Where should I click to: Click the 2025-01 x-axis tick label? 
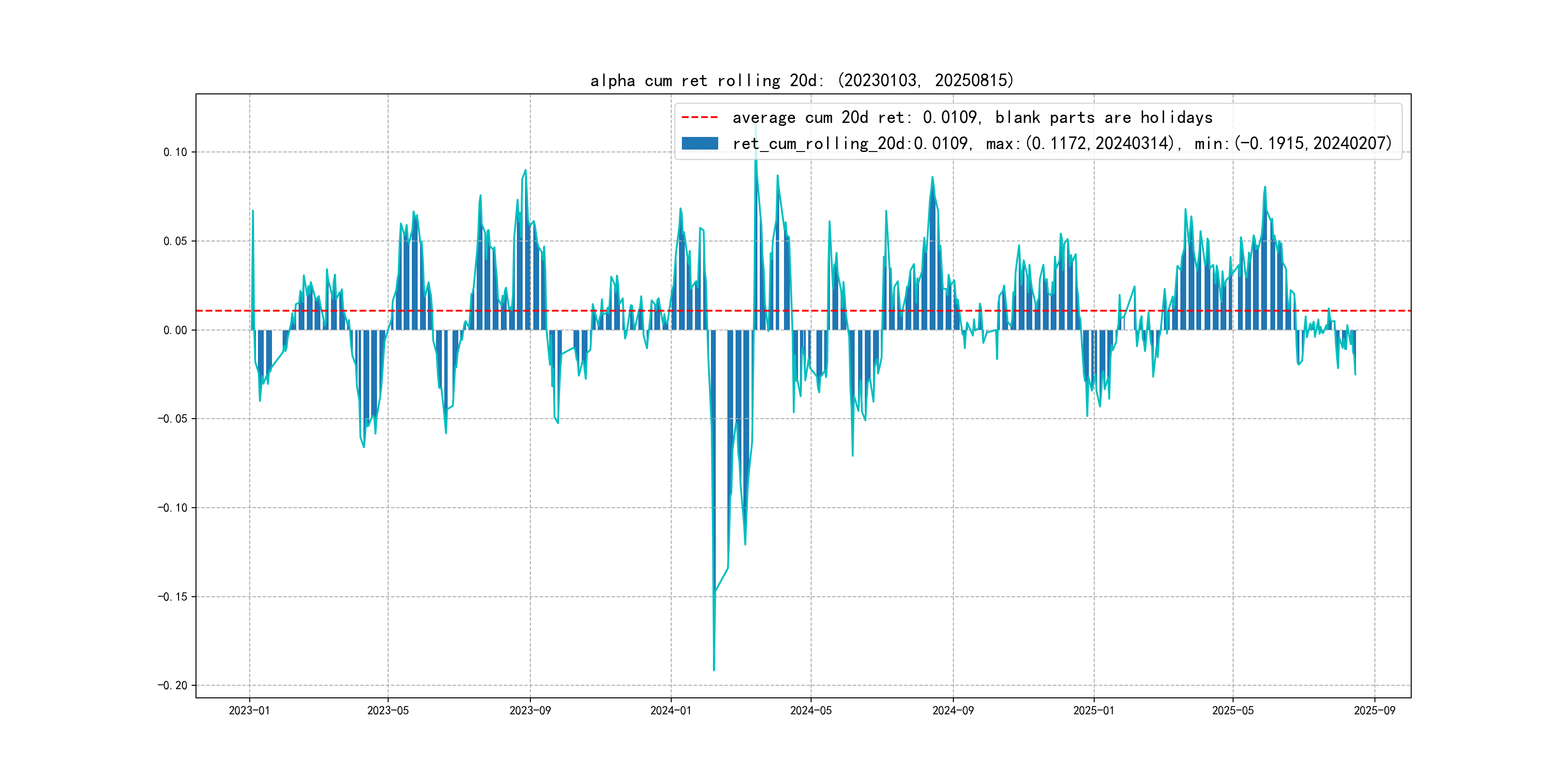[x=1093, y=710]
